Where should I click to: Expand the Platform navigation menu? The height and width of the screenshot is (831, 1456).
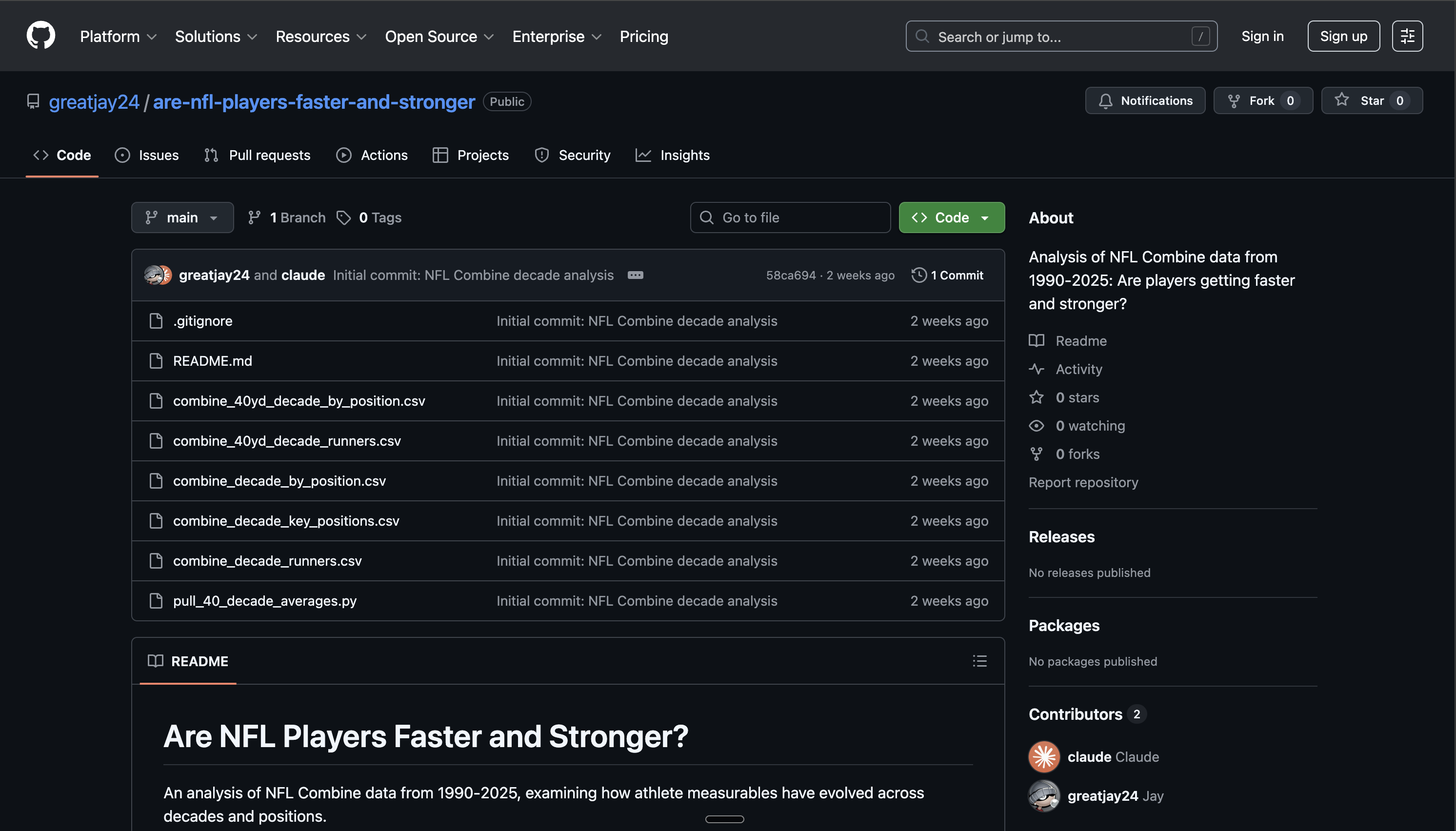click(x=118, y=37)
